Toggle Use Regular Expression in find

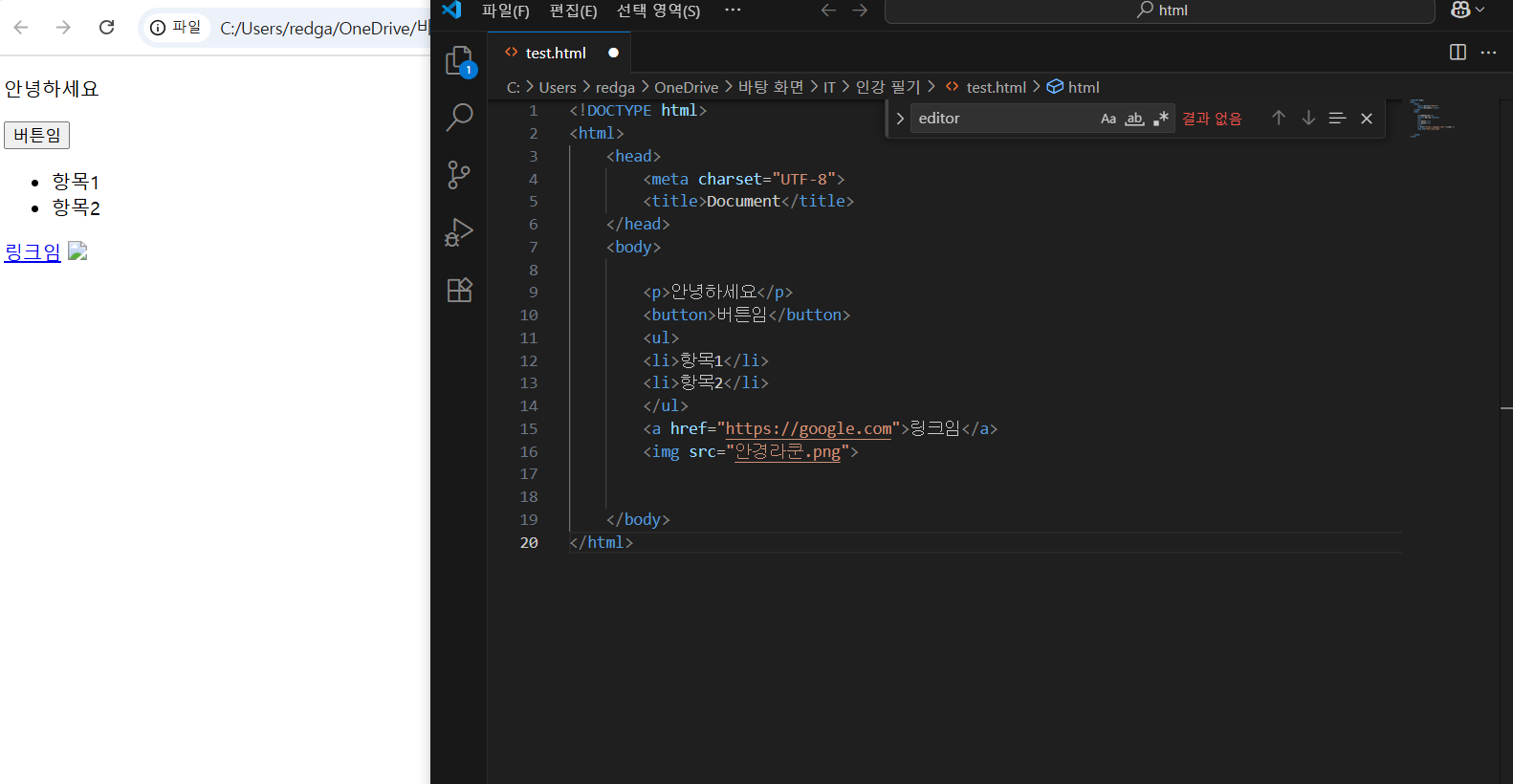(1160, 119)
